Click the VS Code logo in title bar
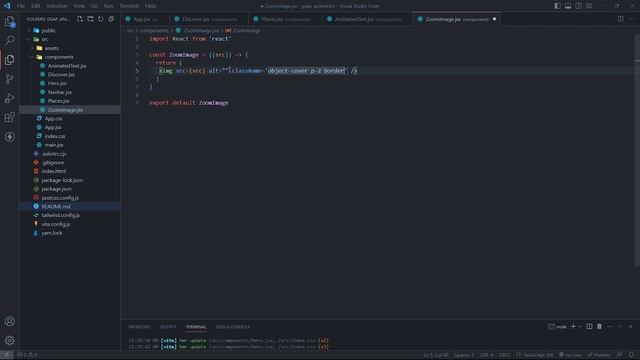The height and width of the screenshot is (360, 640). [x=7, y=6]
